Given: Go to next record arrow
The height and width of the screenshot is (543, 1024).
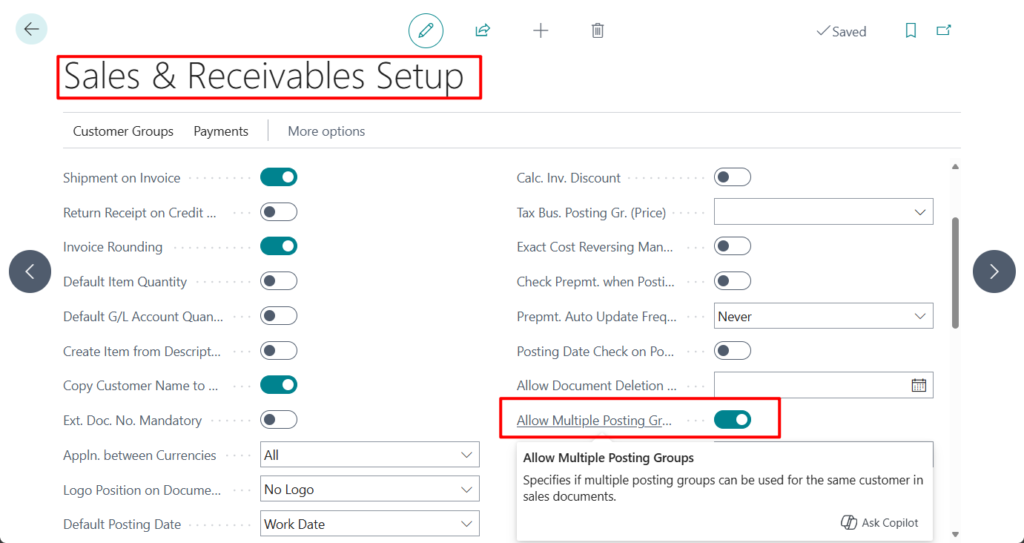Looking at the screenshot, I should point(994,271).
